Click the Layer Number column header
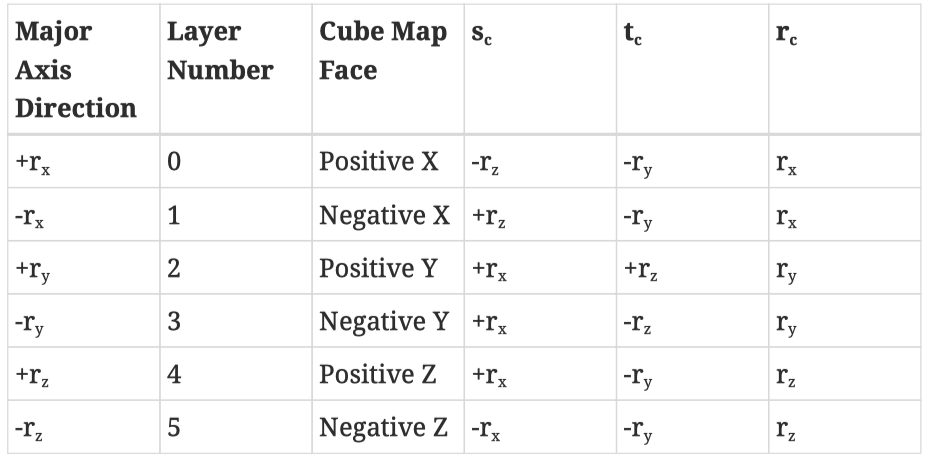This screenshot has width=932, height=464. (x=219, y=52)
